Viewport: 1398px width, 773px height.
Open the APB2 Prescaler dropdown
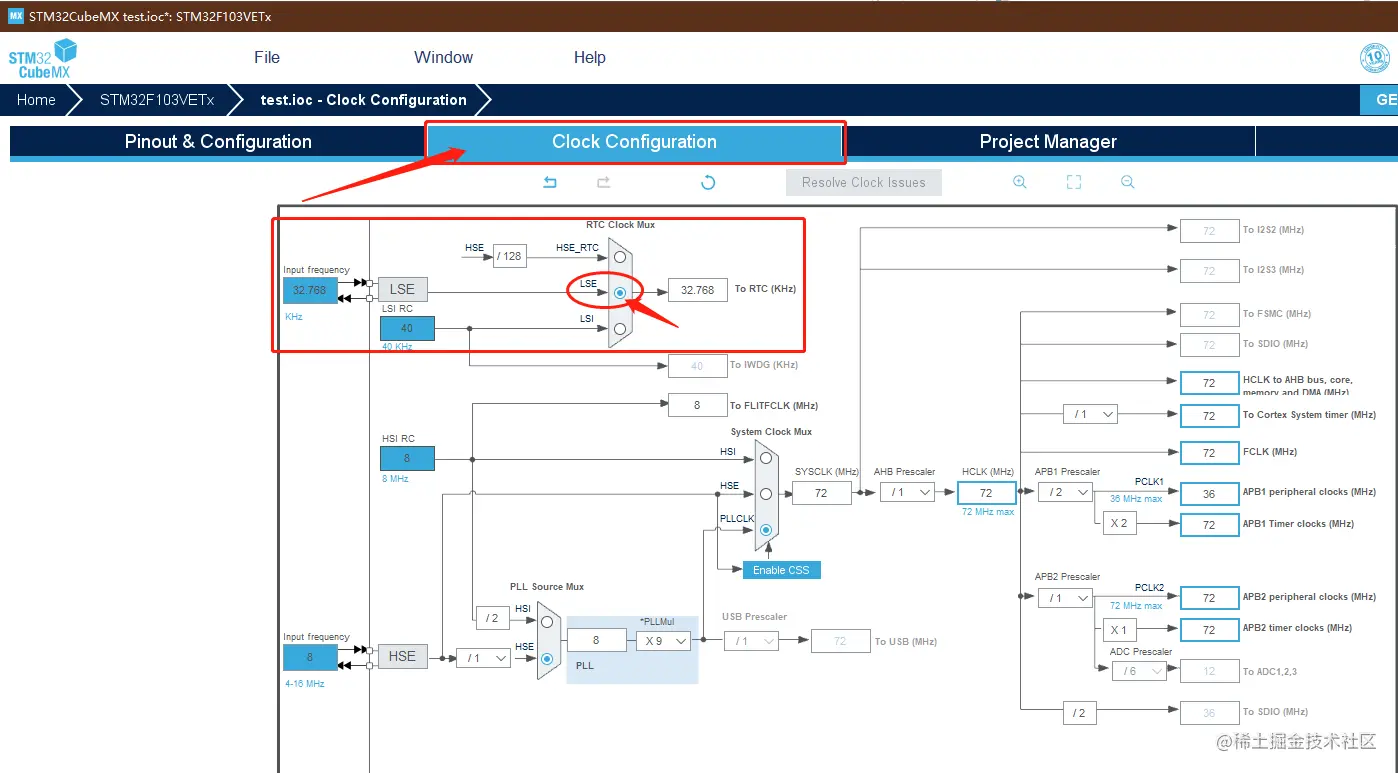[x=1065, y=598]
